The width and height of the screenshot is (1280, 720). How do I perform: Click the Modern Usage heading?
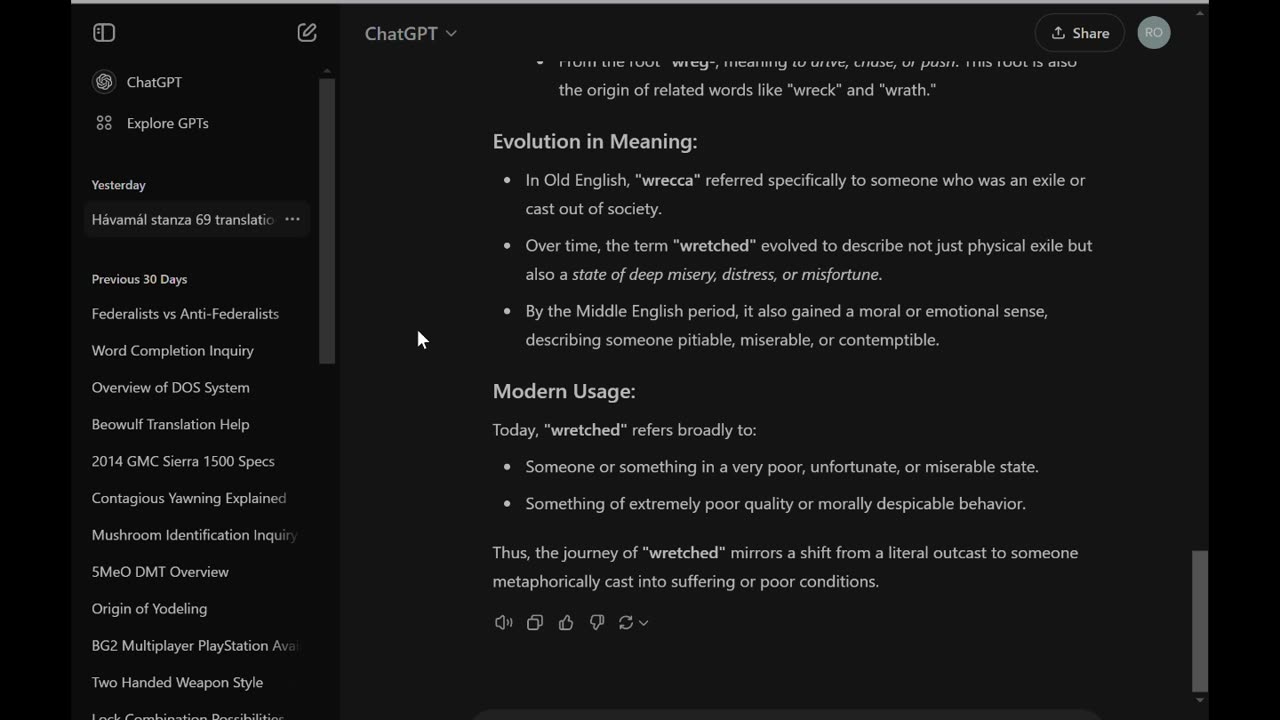point(564,391)
